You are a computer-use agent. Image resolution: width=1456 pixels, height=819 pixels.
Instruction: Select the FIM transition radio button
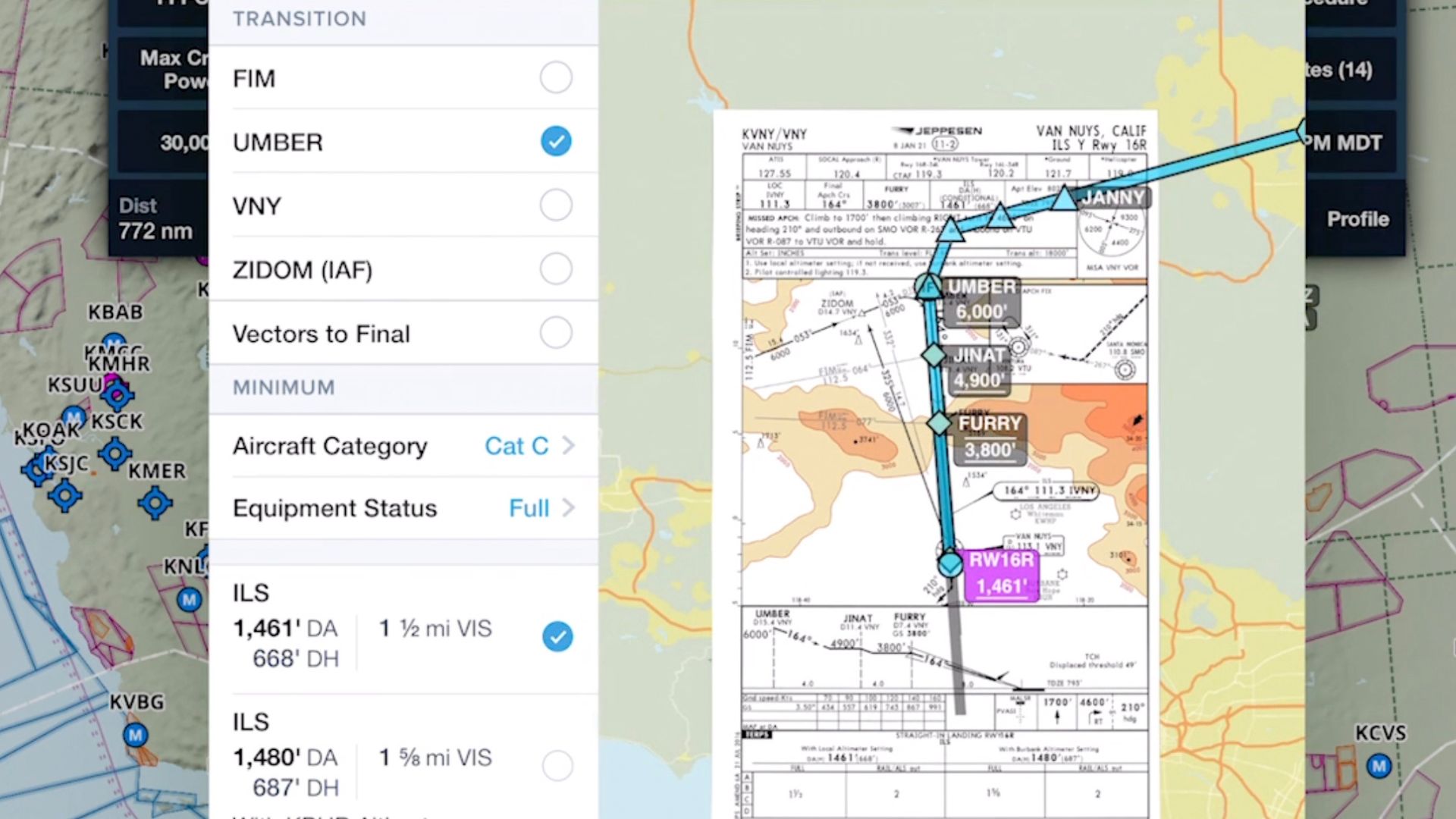[x=556, y=77]
